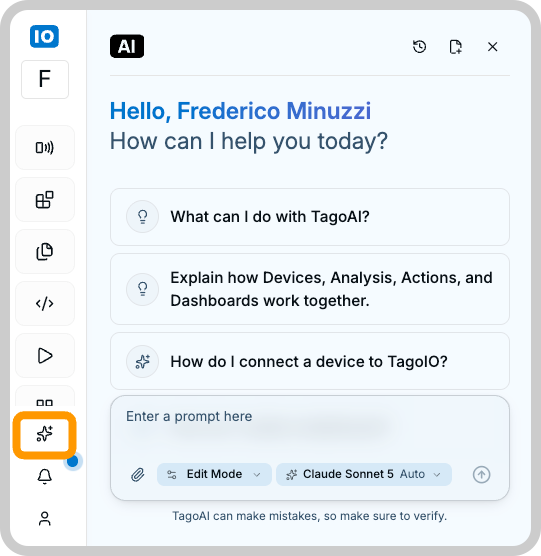The height and width of the screenshot is (556, 541).
Task: Click the TagoIO logo
Action: pos(44,36)
